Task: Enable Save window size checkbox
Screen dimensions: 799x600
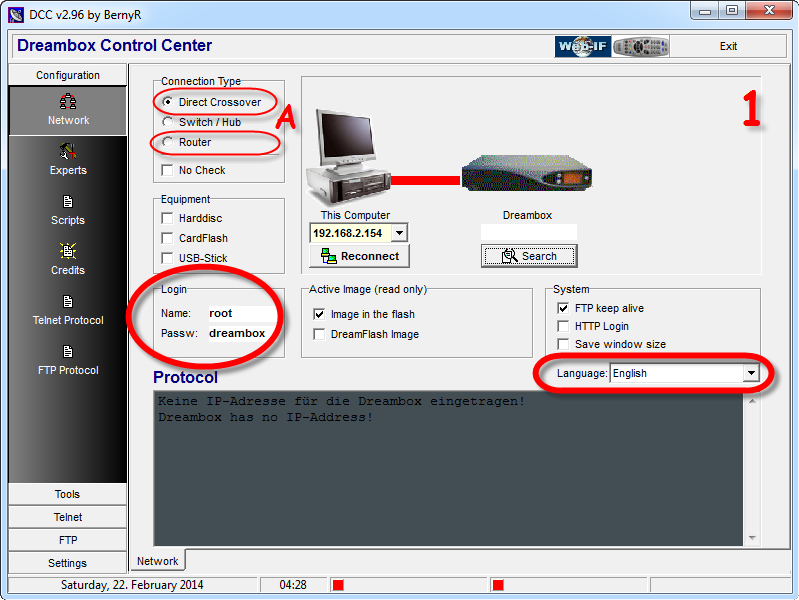Action: click(563, 344)
